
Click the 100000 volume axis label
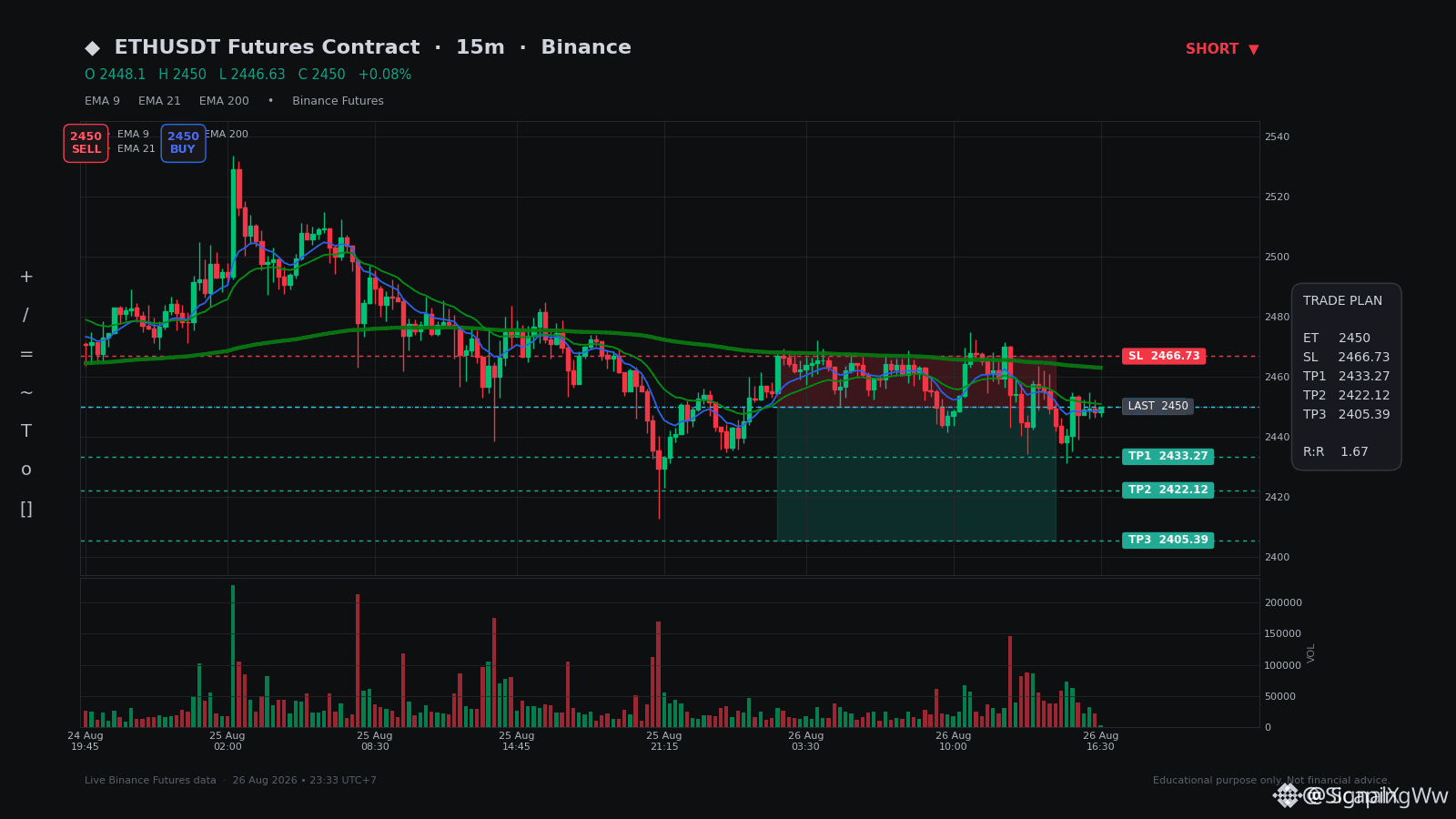pos(1283,665)
